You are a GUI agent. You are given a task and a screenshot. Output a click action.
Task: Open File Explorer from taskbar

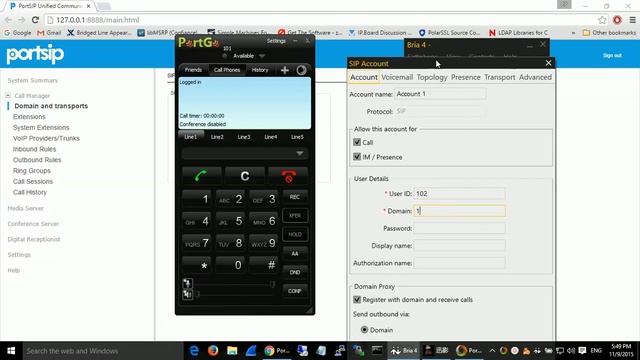coord(232,351)
